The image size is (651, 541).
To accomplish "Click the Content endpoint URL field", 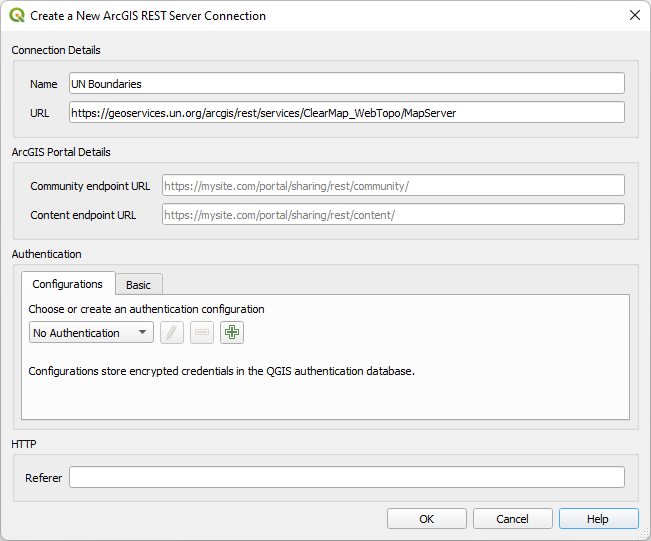I will 393,215.
